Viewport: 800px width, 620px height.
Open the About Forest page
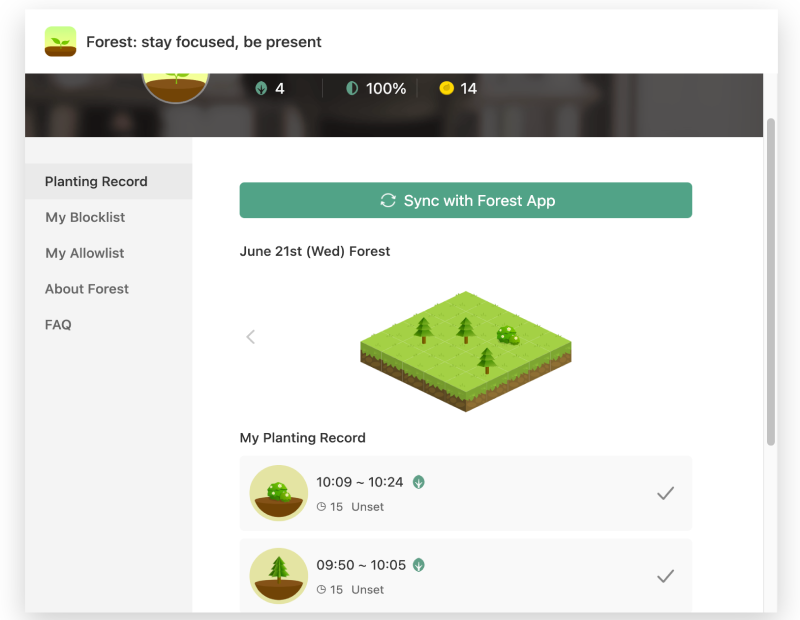click(87, 289)
